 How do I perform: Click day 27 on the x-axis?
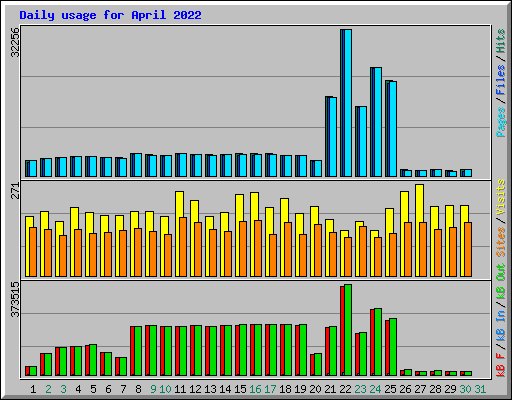(420, 389)
